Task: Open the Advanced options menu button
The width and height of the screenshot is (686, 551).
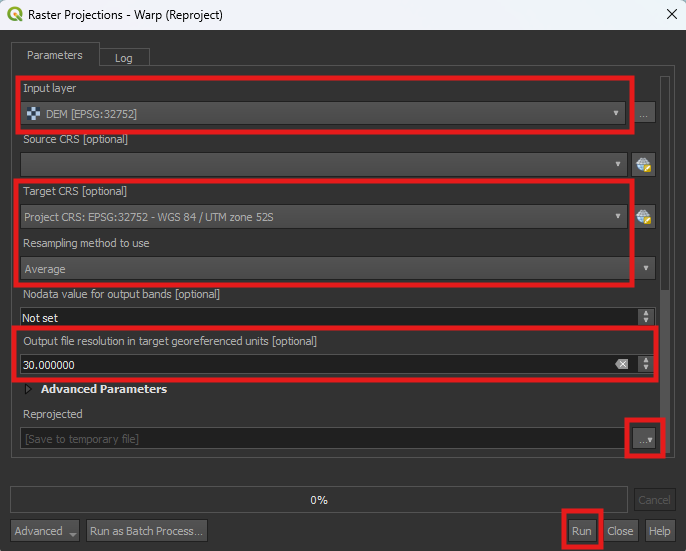Action: point(45,531)
